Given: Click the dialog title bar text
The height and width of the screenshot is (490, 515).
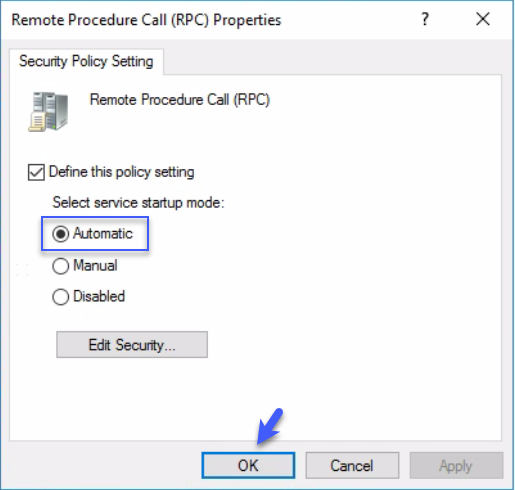Looking at the screenshot, I should pyautogui.click(x=146, y=20).
